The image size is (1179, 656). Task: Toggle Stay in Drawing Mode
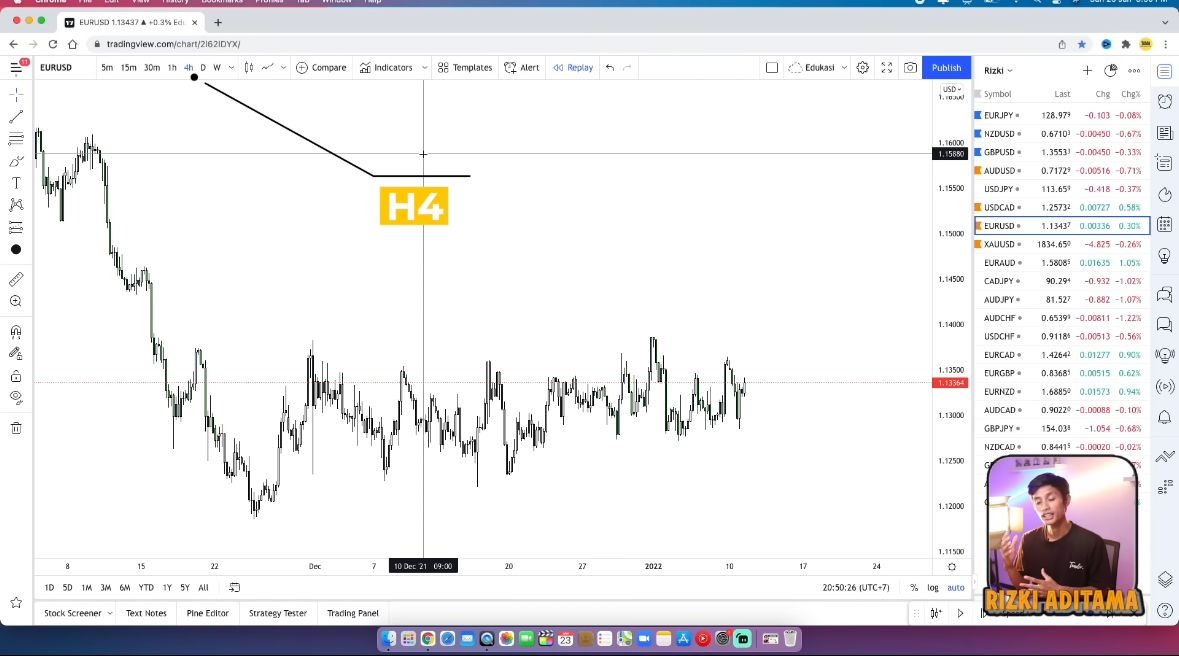[x=16, y=354]
